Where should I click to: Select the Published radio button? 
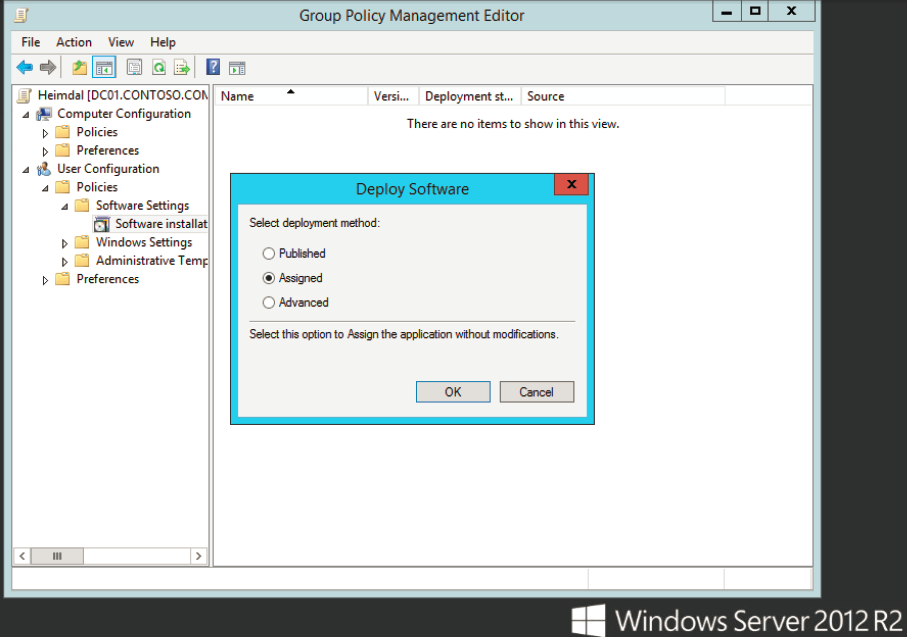pyautogui.click(x=268, y=253)
